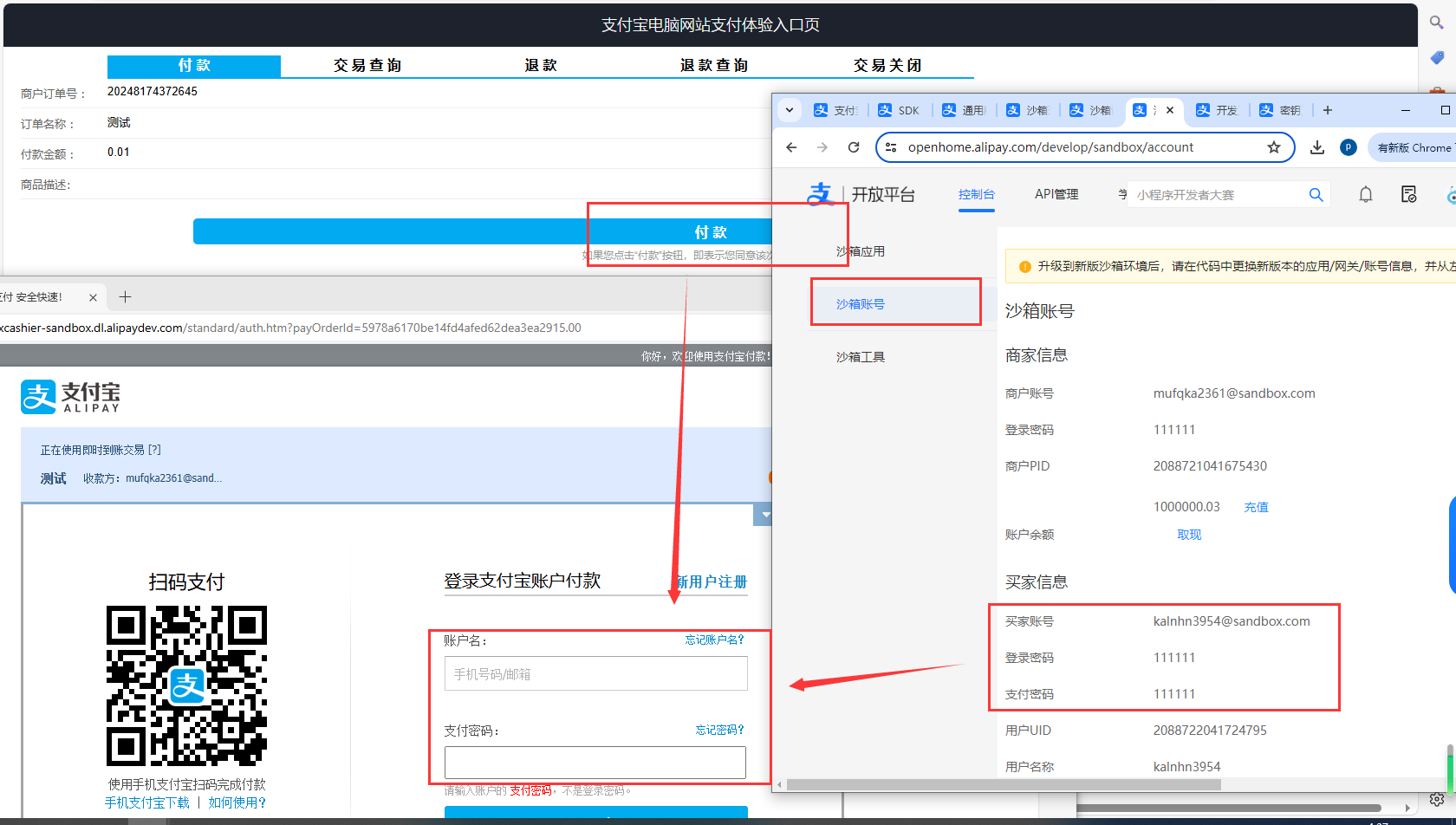Click the blue search magnifier icon

pos(1316,195)
